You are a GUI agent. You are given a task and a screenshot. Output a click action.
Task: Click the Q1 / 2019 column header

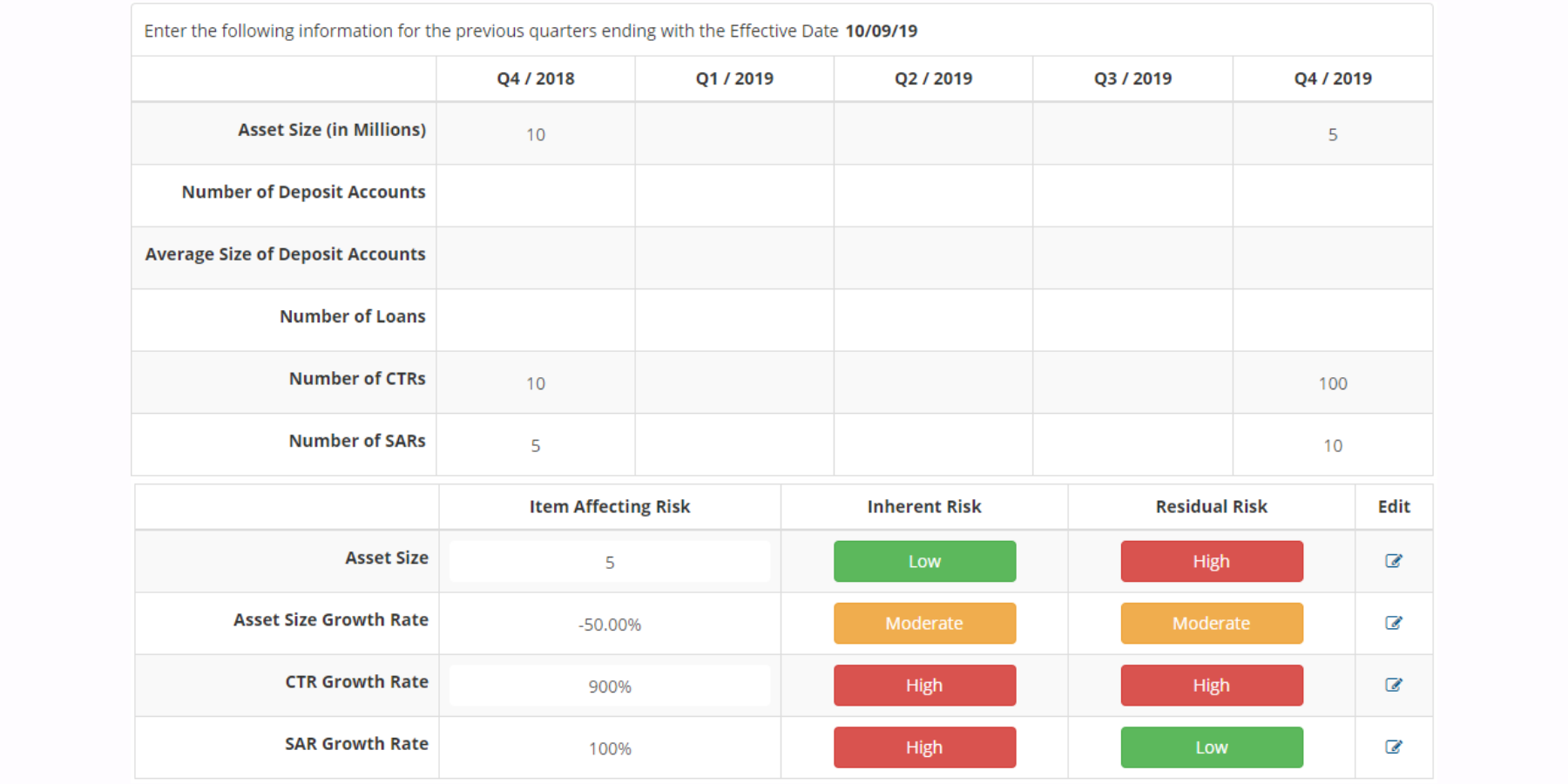[x=734, y=78]
